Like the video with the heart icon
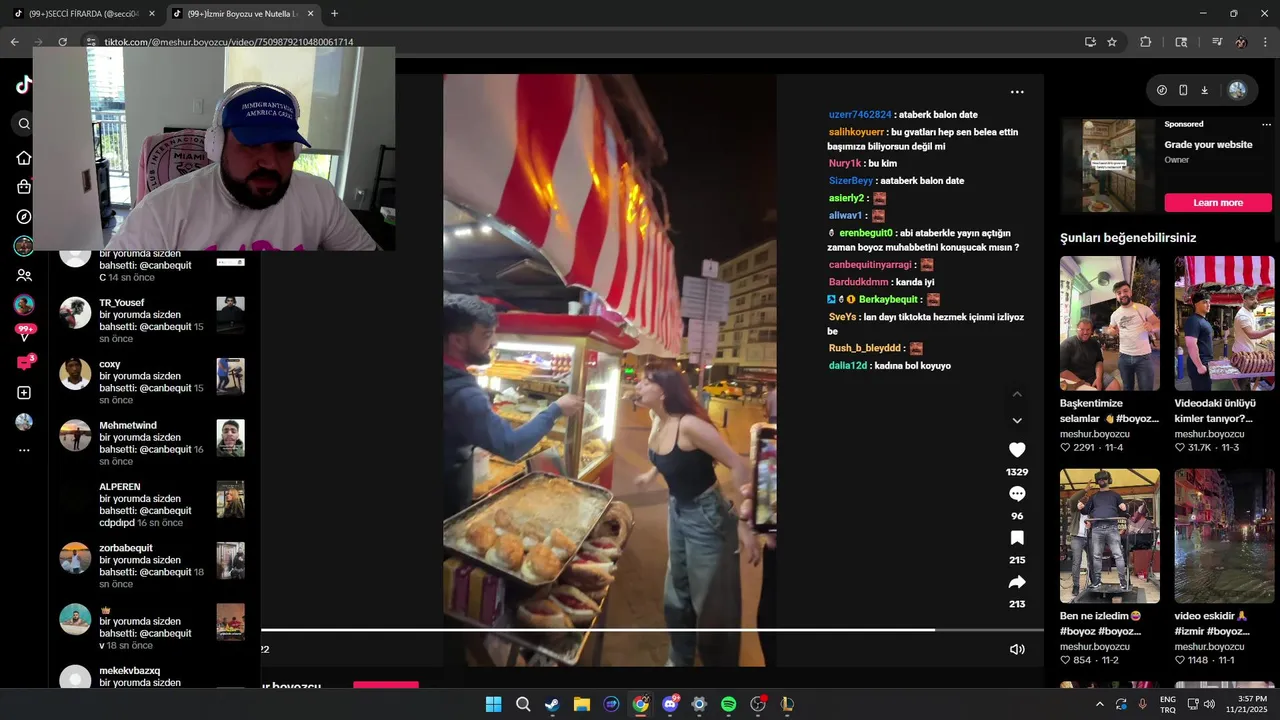This screenshot has height=720, width=1280. click(x=1017, y=450)
